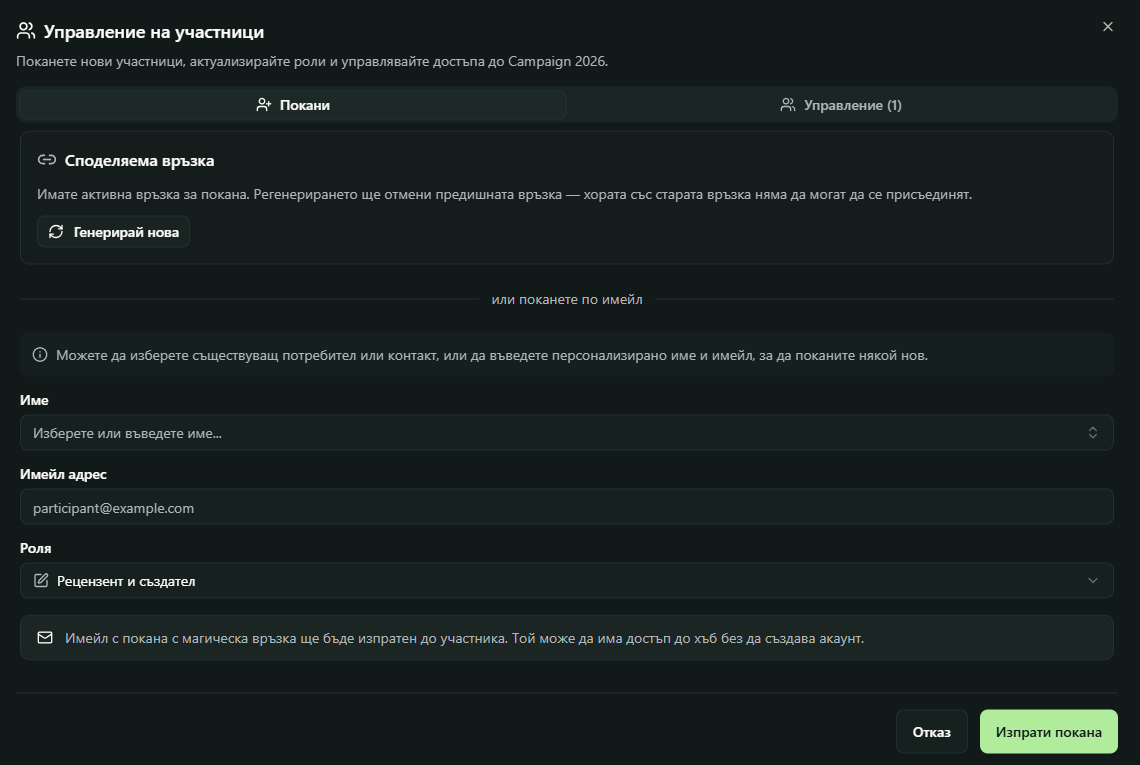Click the Отказ button

(x=931, y=732)
